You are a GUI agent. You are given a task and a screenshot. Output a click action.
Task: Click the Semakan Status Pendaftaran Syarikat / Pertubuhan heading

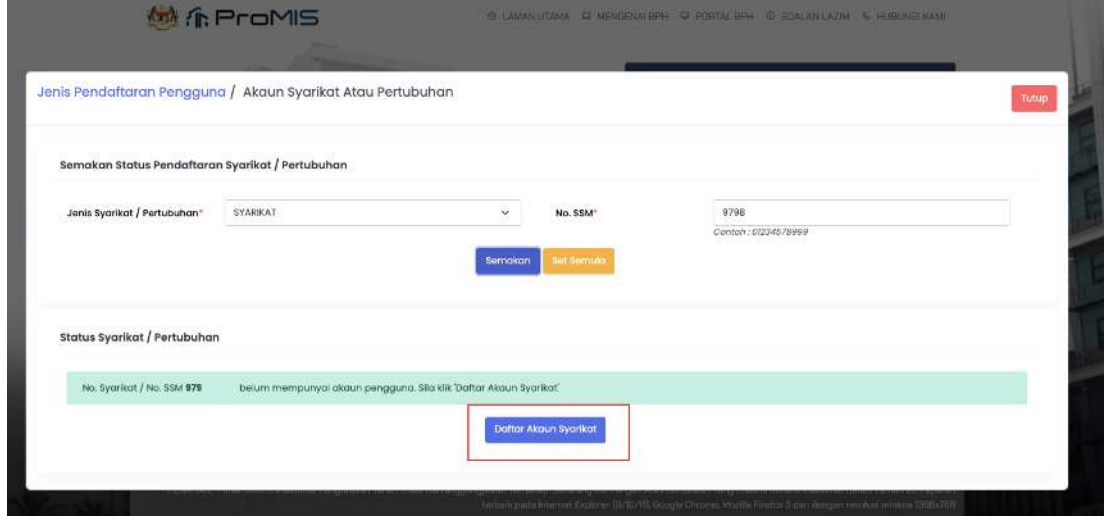pos(203,166)
